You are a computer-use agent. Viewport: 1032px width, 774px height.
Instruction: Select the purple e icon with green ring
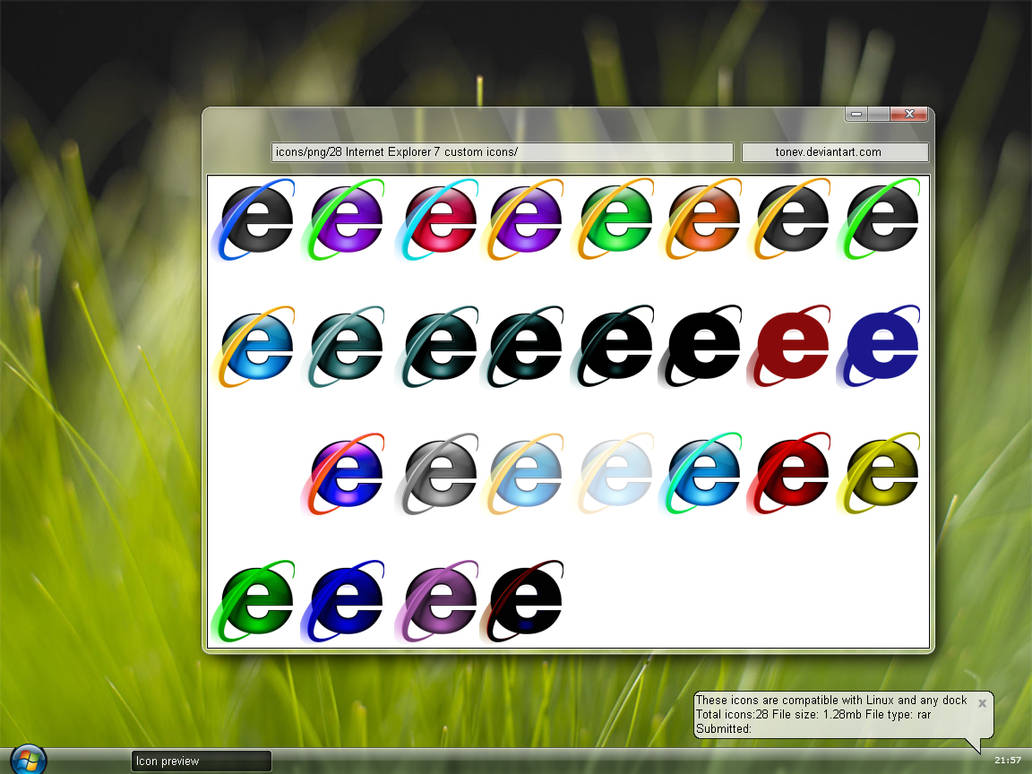(x=345, y=219)
